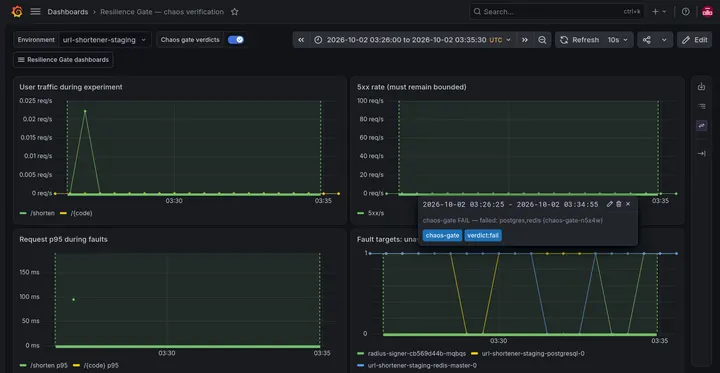720x373 pixels.
Task: Click green swatch for /shorten legend
Action: (x=23, y=213)
